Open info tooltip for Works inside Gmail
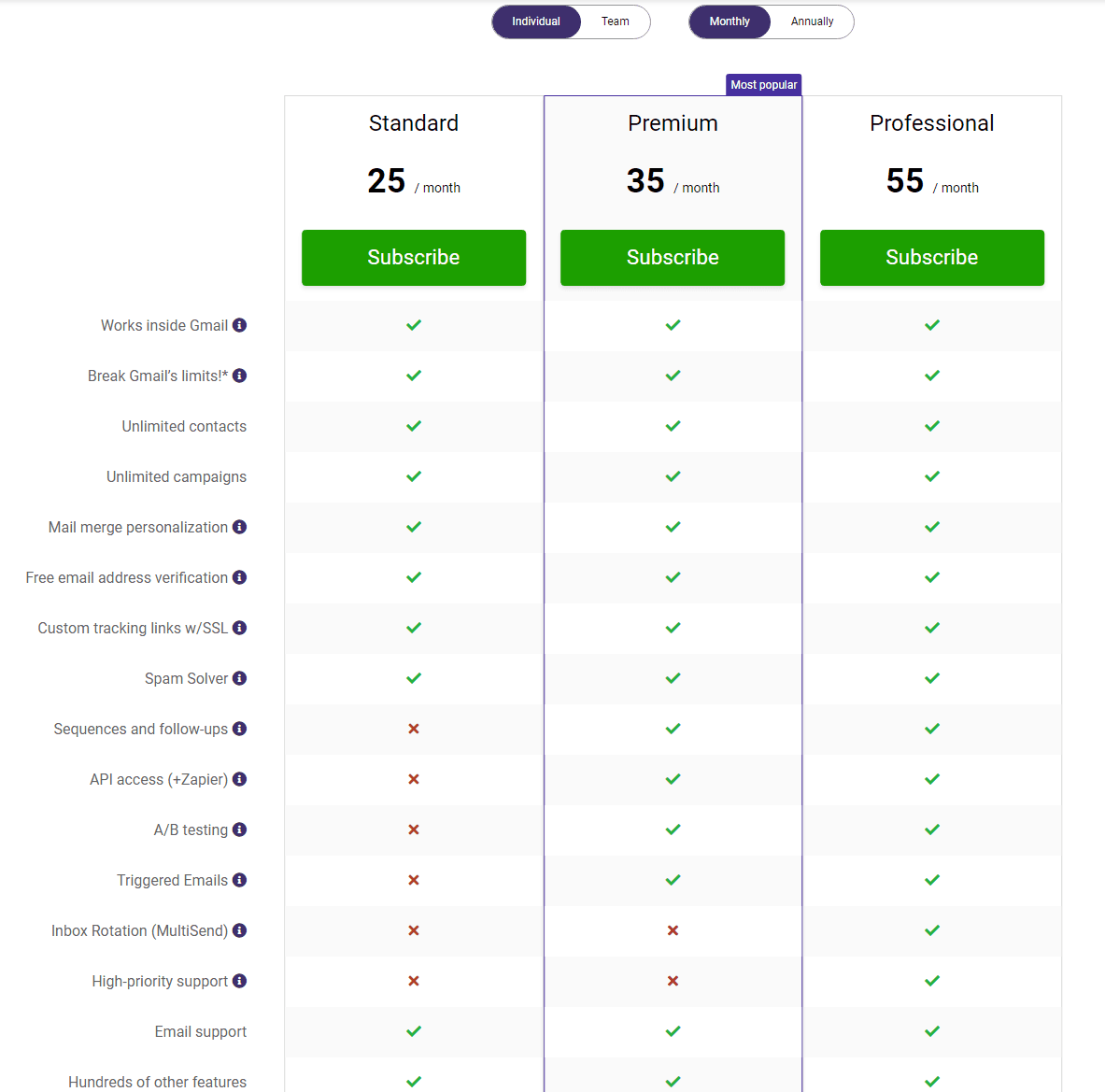The width and height of the screenshot is (1105, 1092). [x=240, y=325]
